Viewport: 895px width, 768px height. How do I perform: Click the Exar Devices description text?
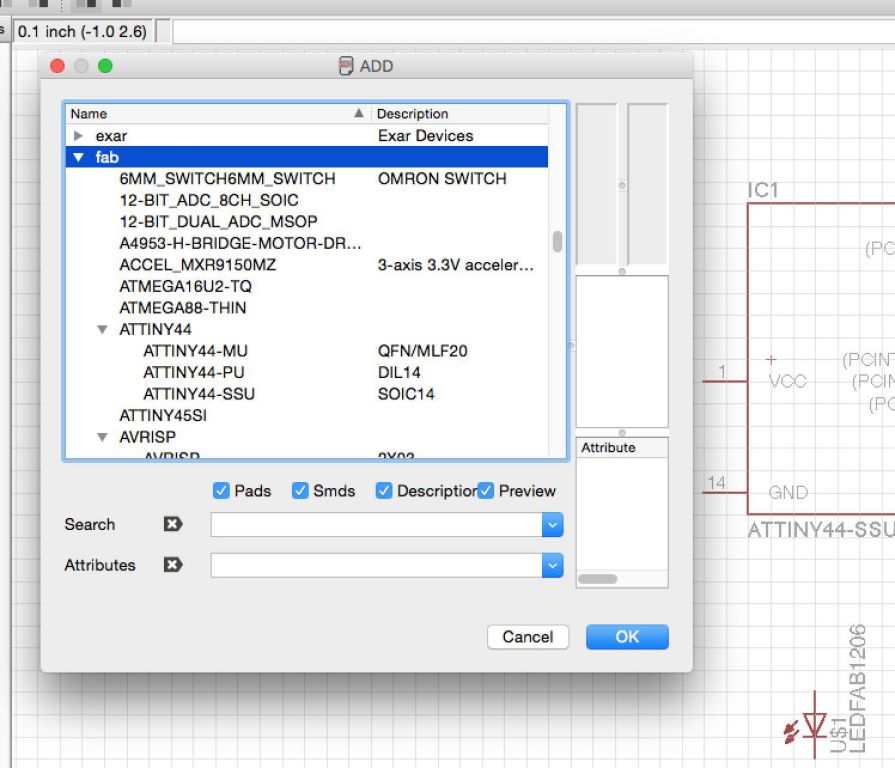coord(426,136)
